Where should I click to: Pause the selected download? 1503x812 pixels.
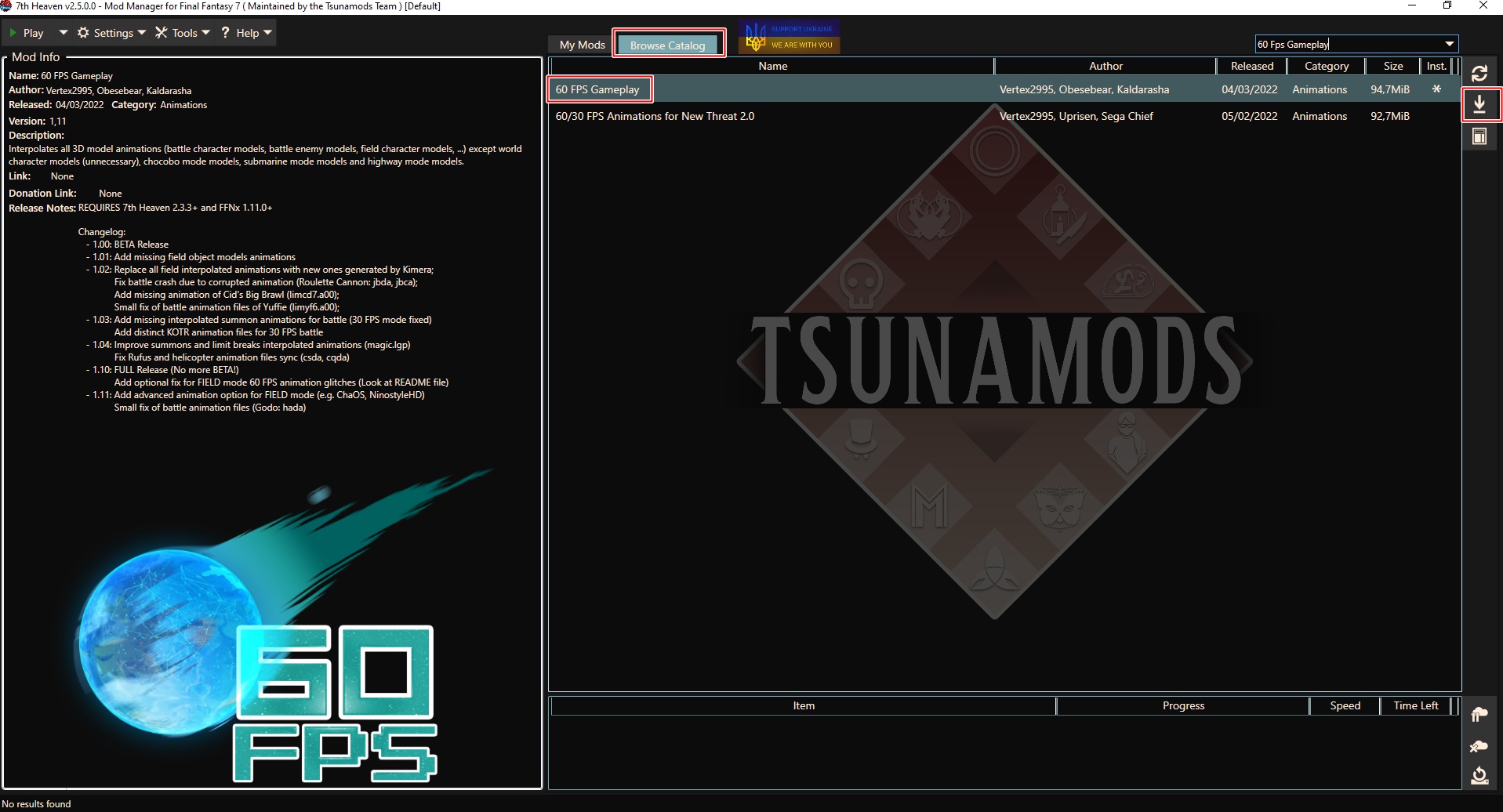(x=1479, y=714)
